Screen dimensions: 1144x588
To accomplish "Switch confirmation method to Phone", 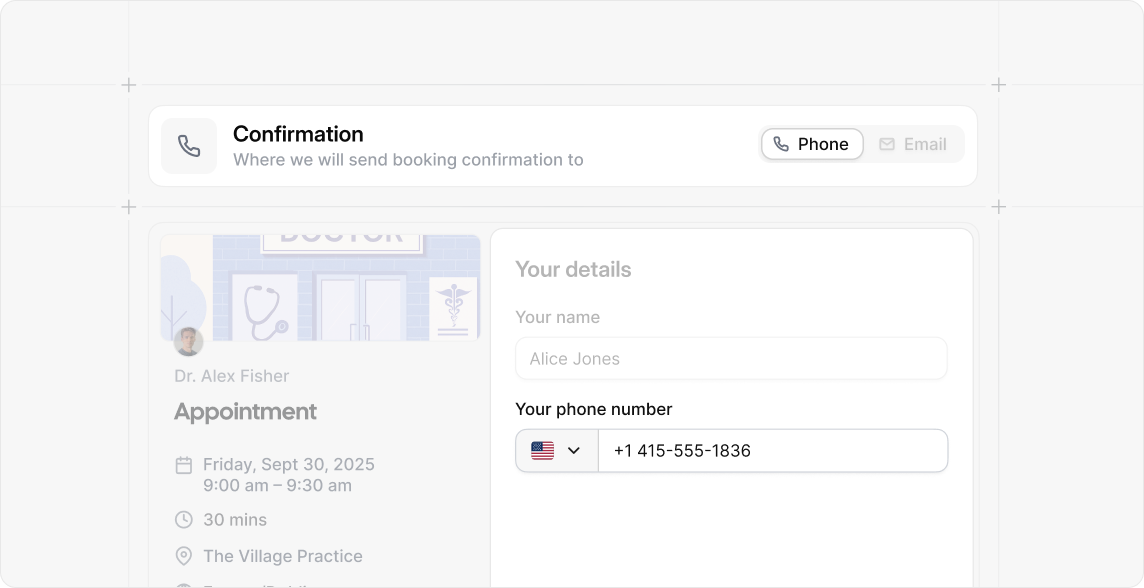I will click(x=812, y=144).
